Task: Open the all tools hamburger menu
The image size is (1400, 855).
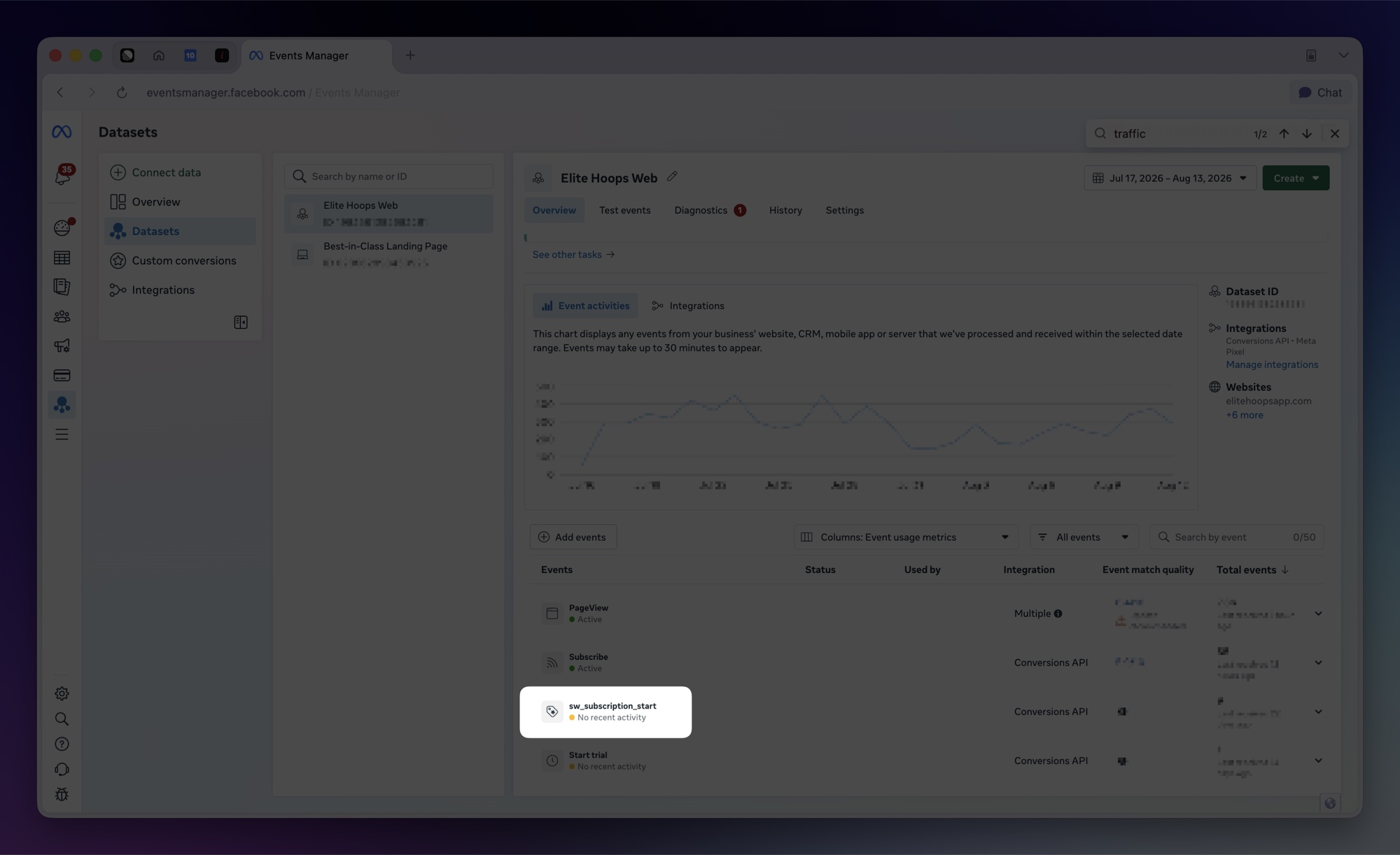Action: click(62, 434)
